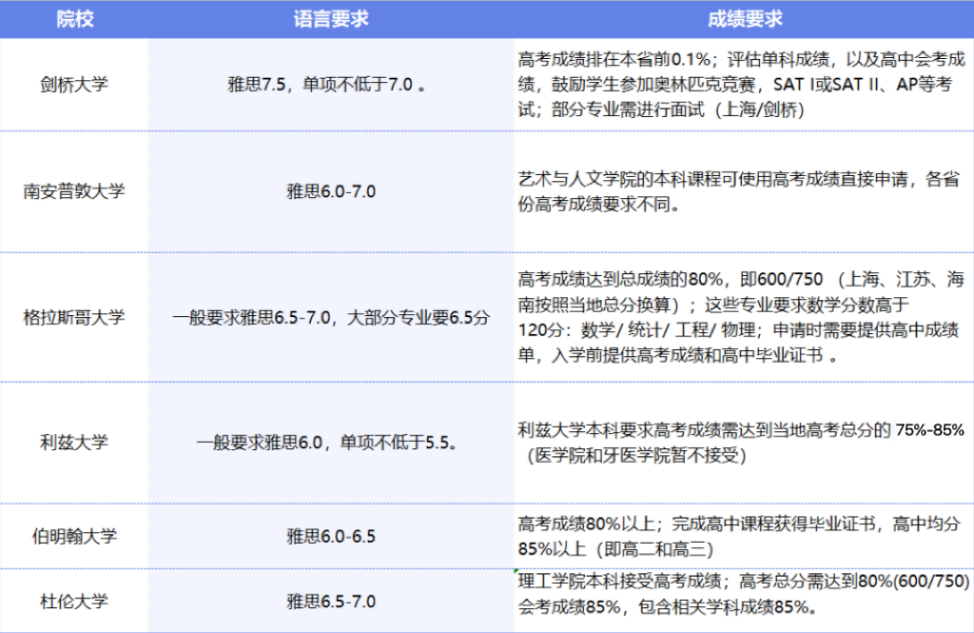This screenshot has width=974, height=633.
Task: Click the 格拉斯哥大学 cell
Action: click(x=75, y=317)
